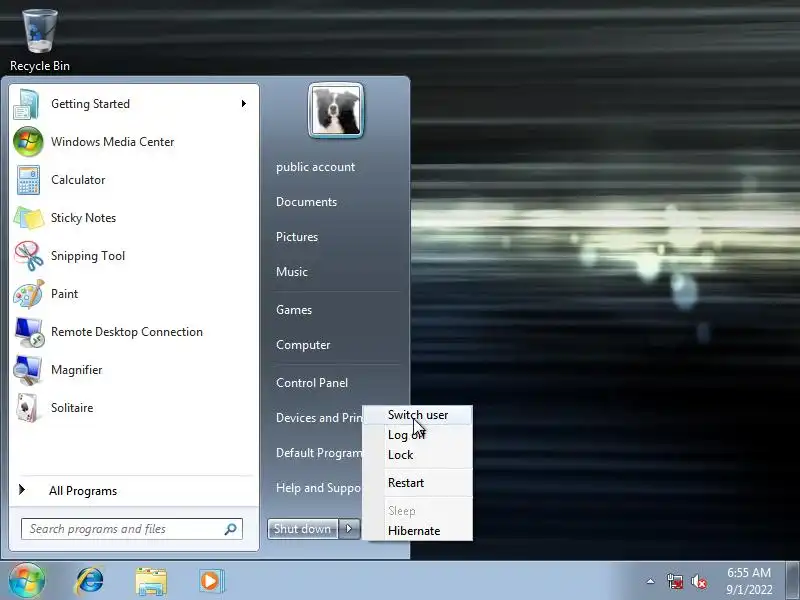
Task: Launch Paint via palette icon
Action: pos(28,294)
